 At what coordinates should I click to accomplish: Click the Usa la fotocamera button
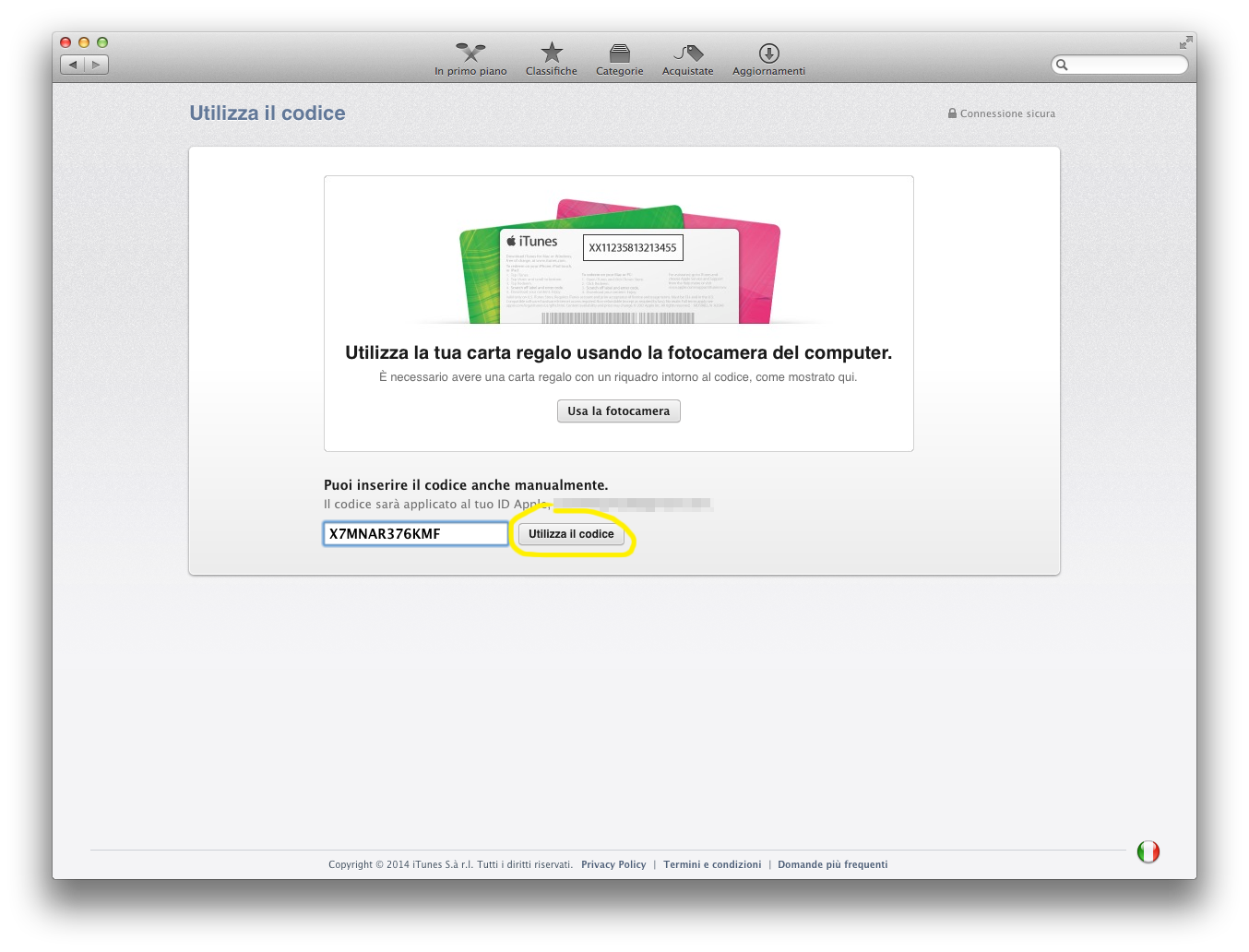click(619, 411)
